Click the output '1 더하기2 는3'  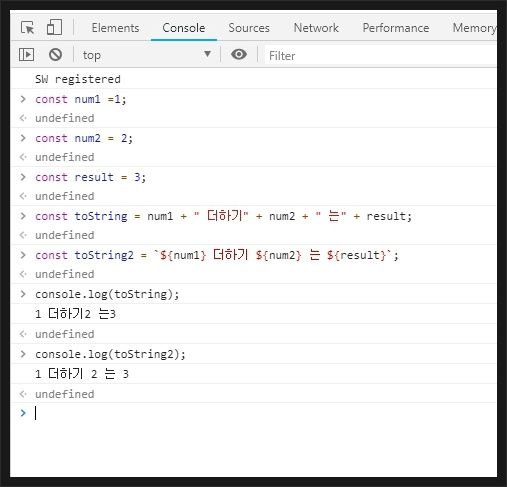pos(75,314)
